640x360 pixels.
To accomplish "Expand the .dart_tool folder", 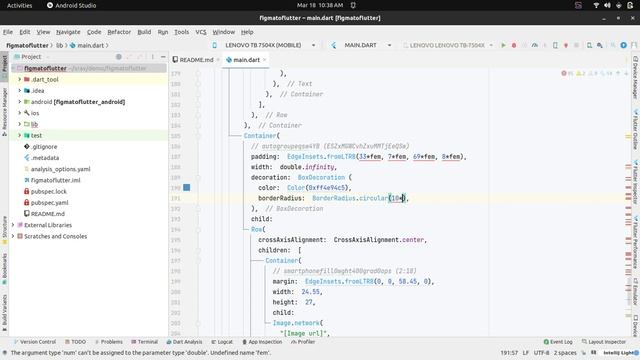I will 19,79.
